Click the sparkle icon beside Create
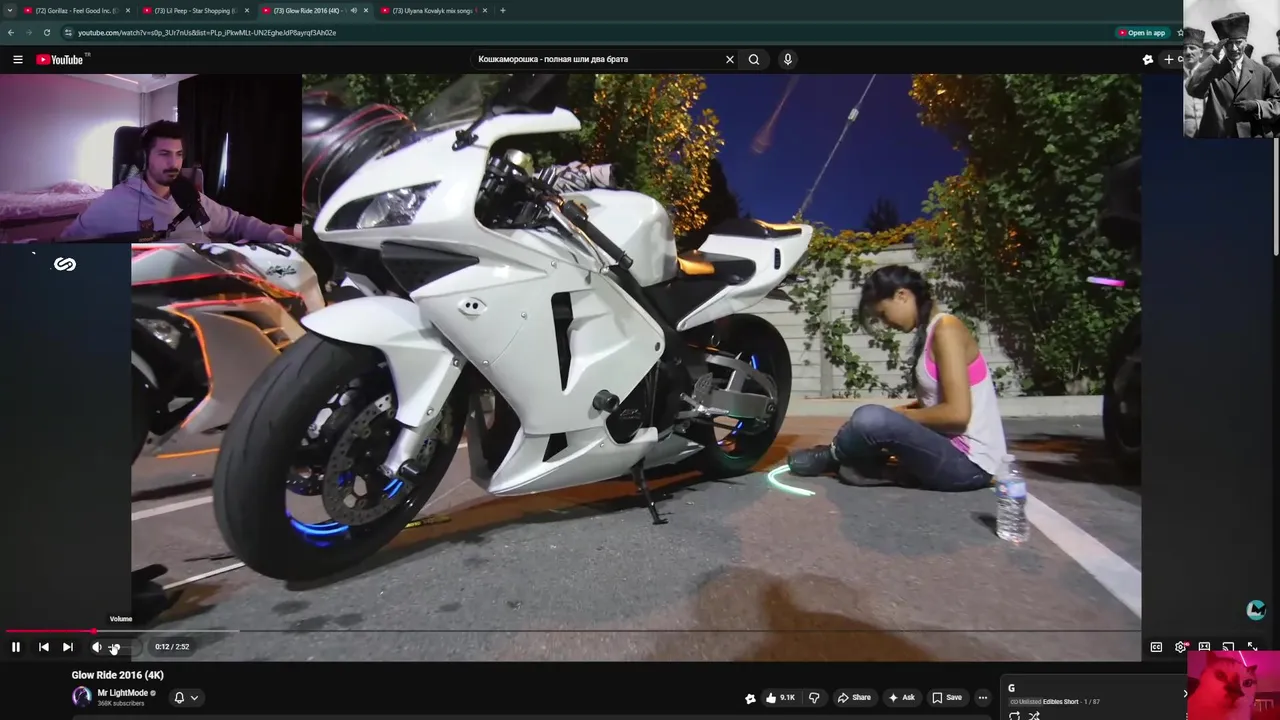This screenshot has height=720, width=1280. 1148,60
